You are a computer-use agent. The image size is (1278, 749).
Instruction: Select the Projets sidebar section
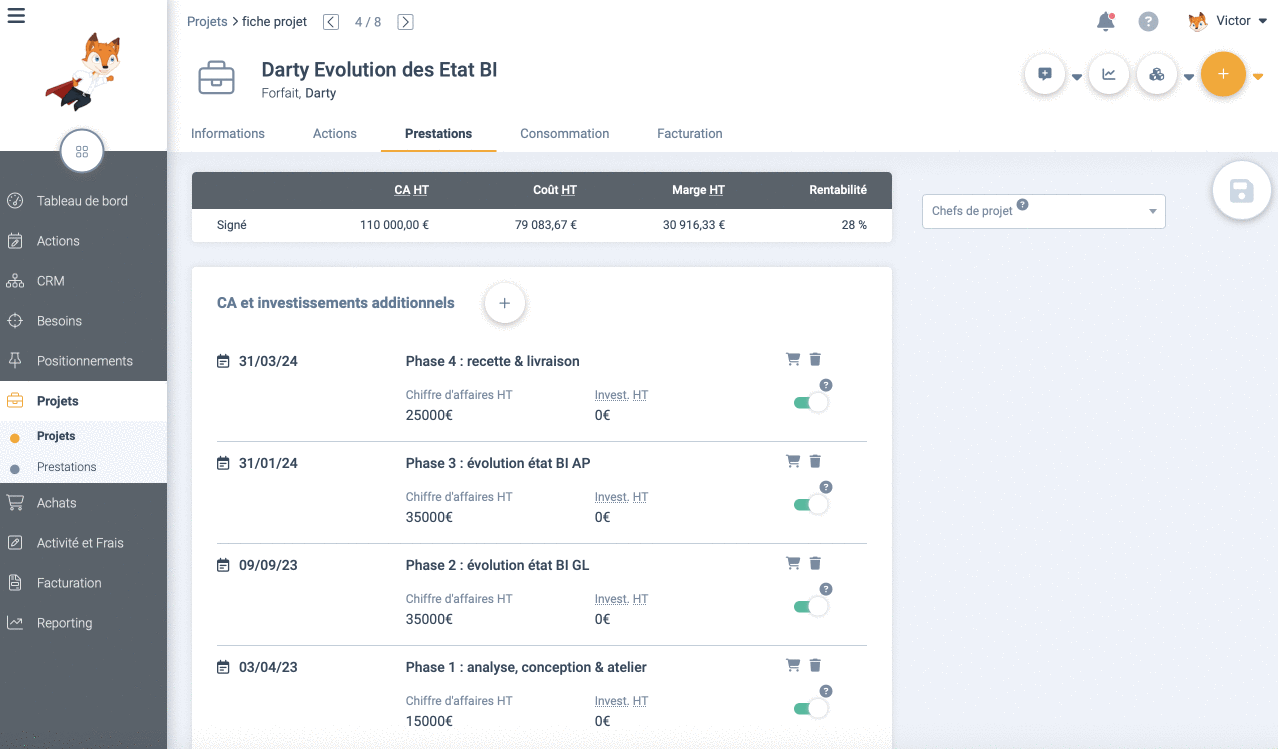pyautogui.click(x=83, y=401)
